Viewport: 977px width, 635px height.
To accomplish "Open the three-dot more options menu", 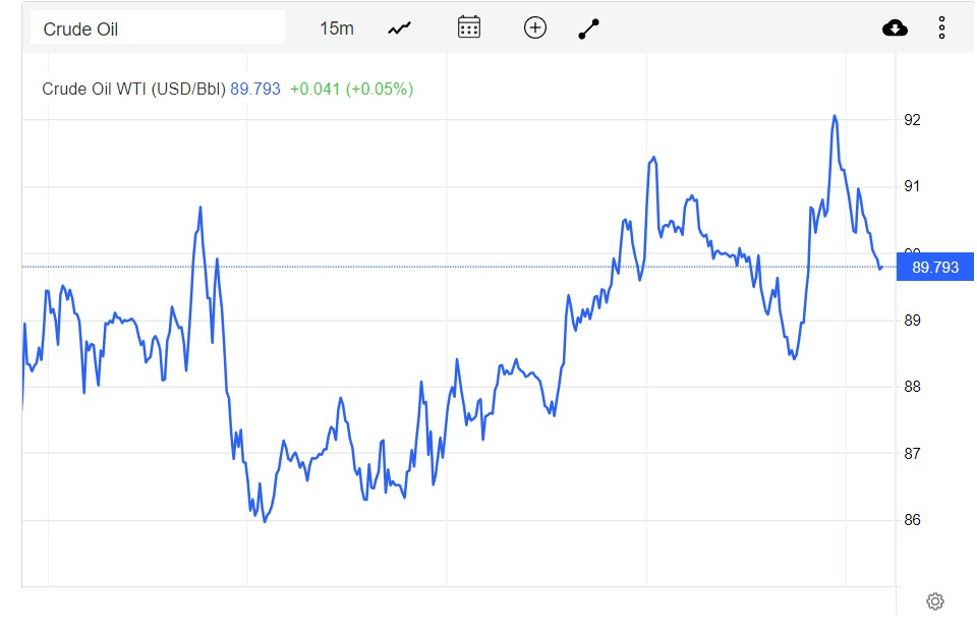I will pos(941,28).
